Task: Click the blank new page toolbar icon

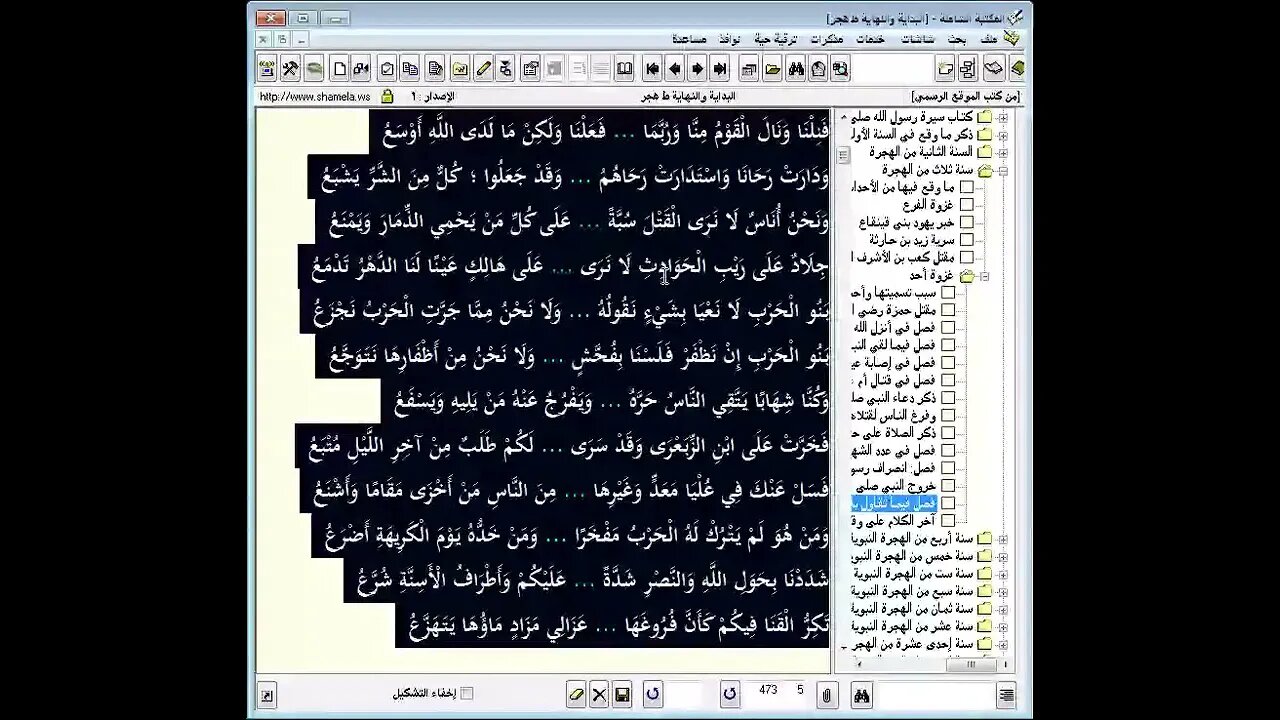Action: click(340, 69)
